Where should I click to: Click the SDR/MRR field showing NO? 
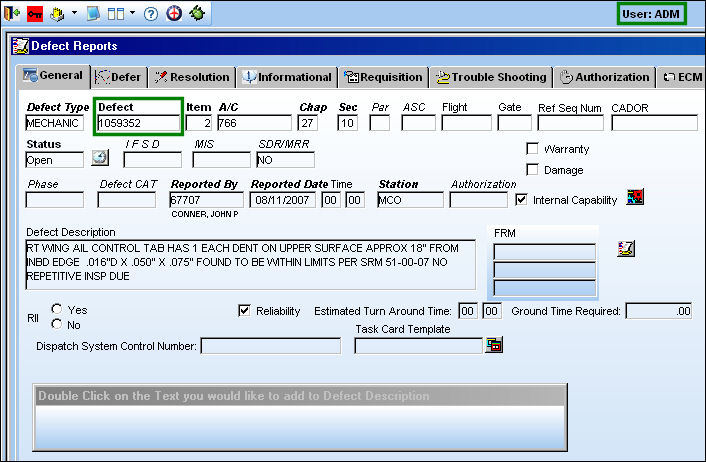tap(285, 160)
